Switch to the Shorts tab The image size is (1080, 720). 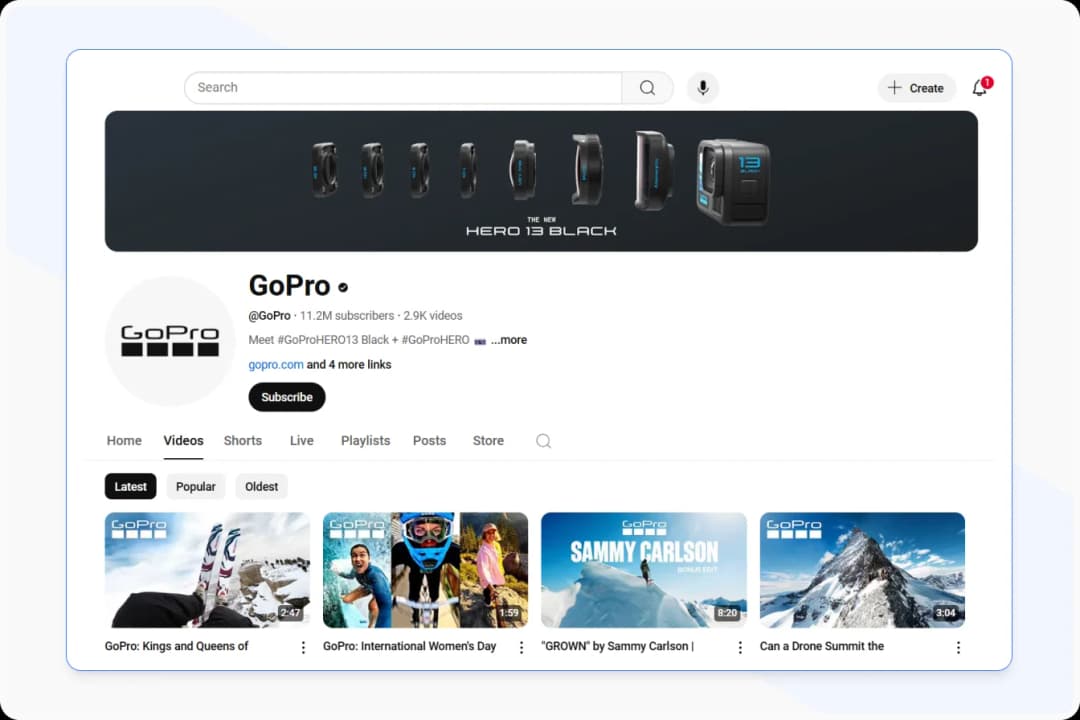tap(242, 440)
